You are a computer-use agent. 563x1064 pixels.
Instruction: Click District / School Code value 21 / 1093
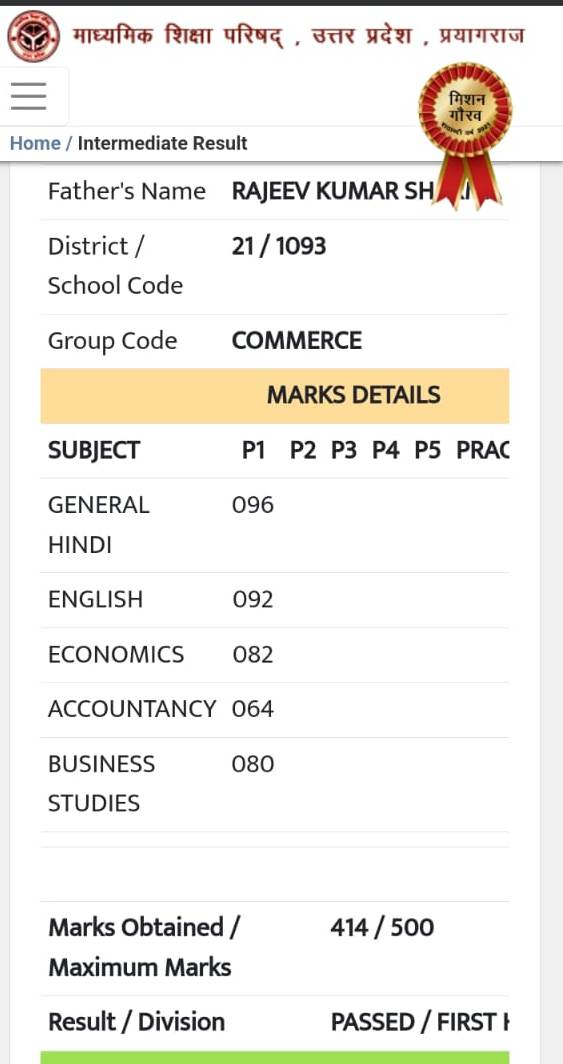(x=279, y=246)
